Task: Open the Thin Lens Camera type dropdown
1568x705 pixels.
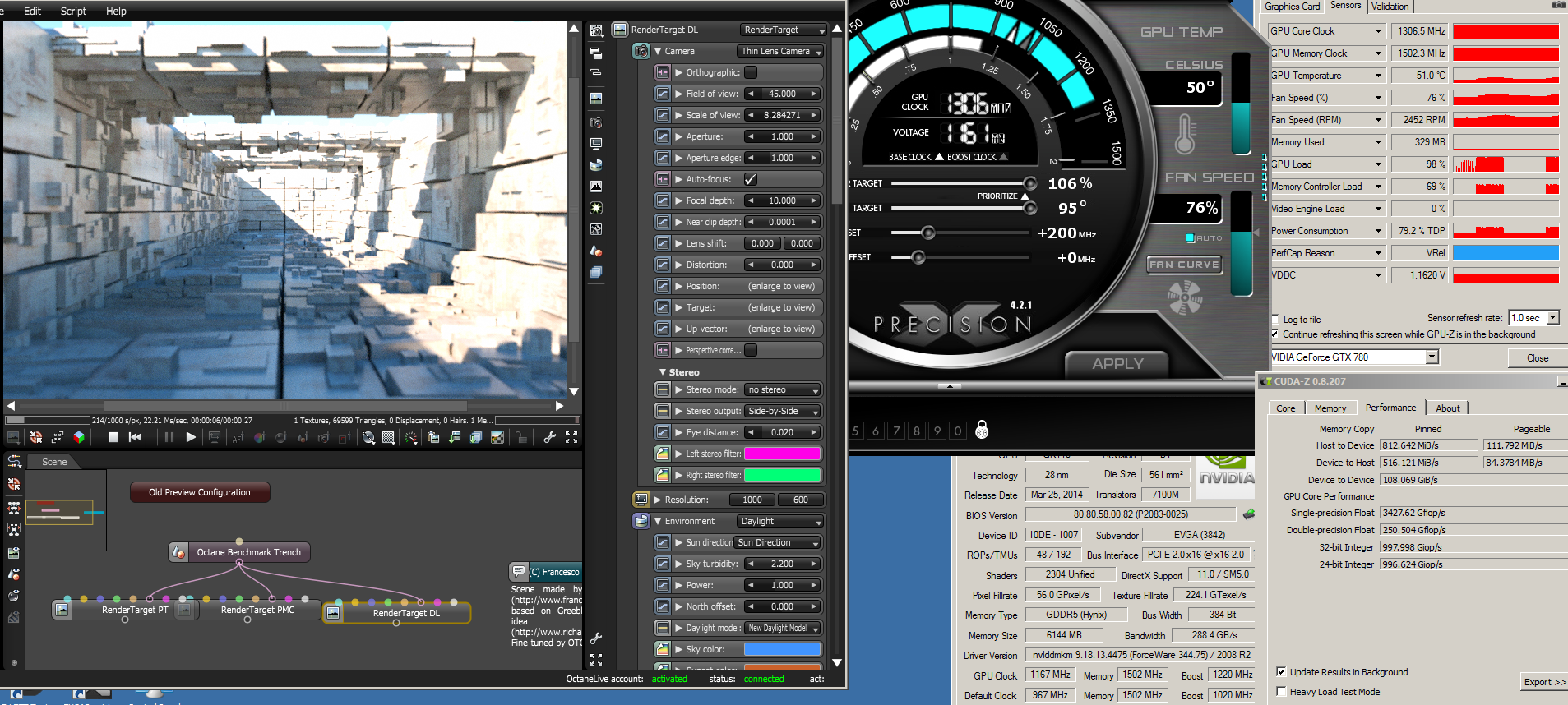Action: click(780, 51)
